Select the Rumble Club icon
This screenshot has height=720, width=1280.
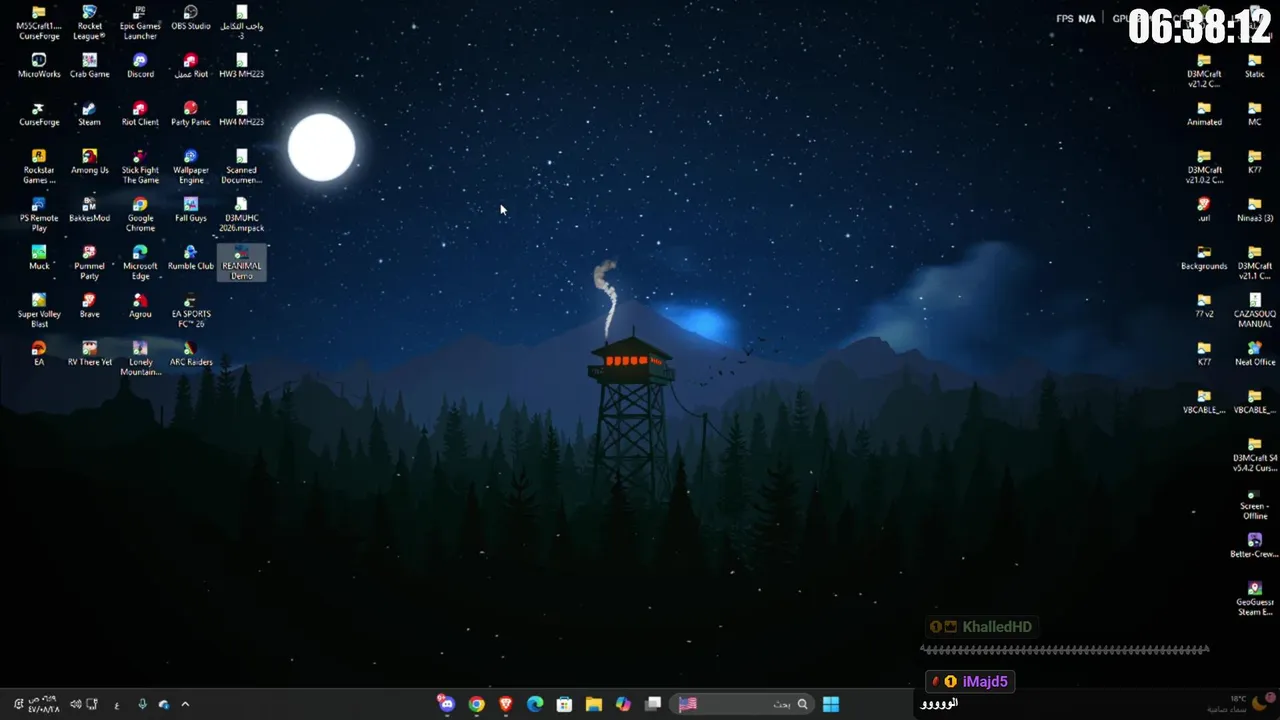191,258
